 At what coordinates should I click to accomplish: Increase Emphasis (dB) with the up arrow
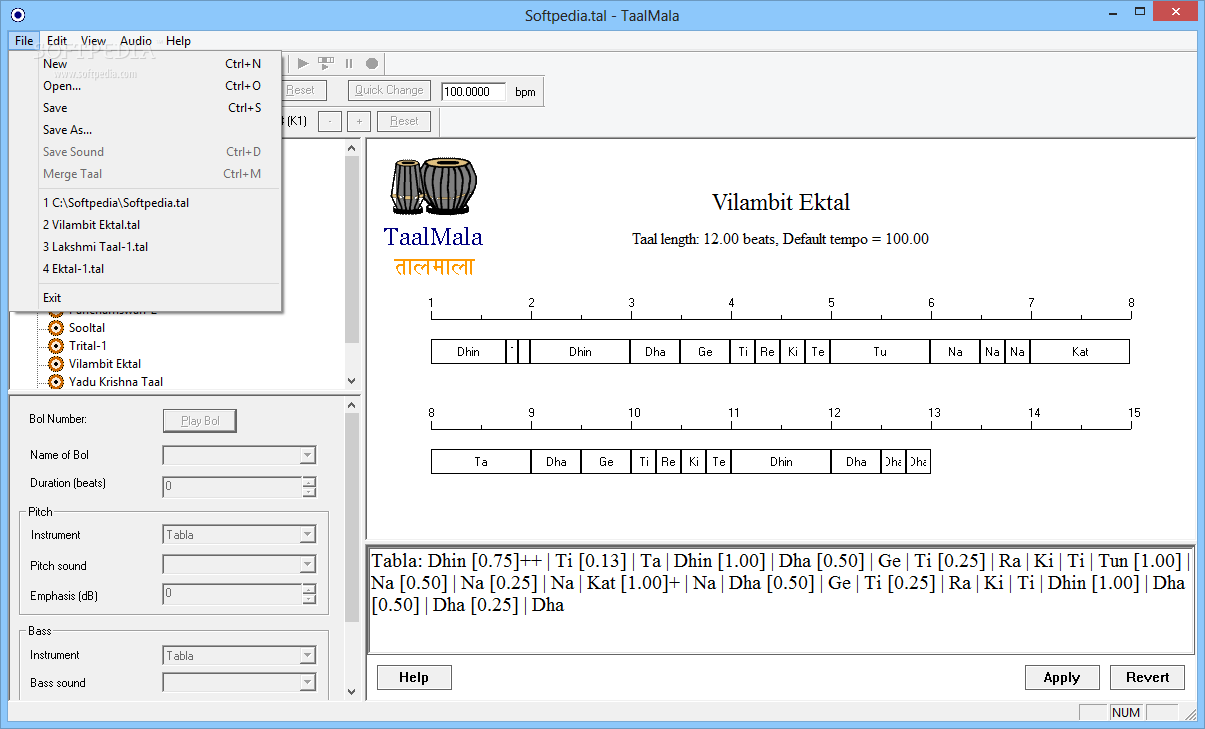[x=309, y=589]
